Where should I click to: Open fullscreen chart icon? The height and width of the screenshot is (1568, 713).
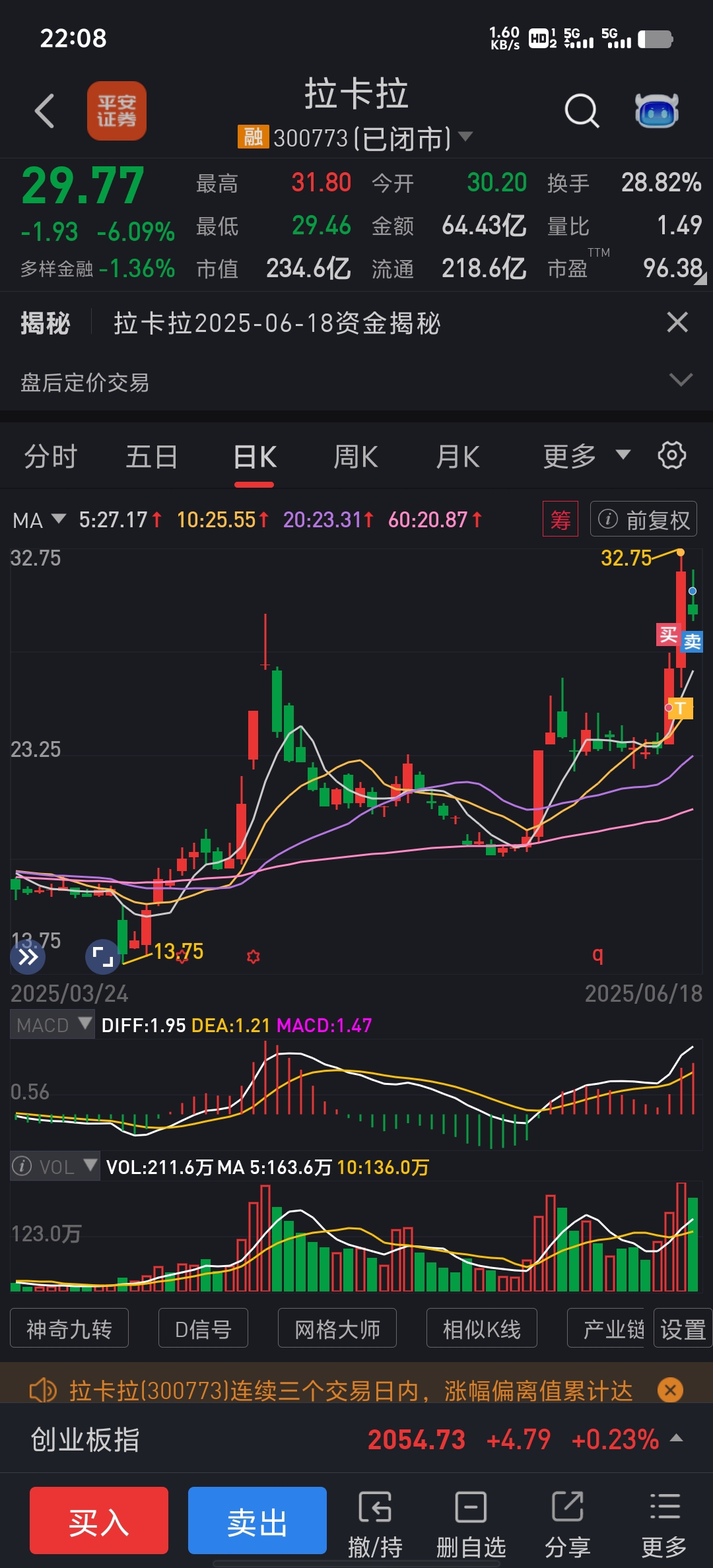click(103, 956)
